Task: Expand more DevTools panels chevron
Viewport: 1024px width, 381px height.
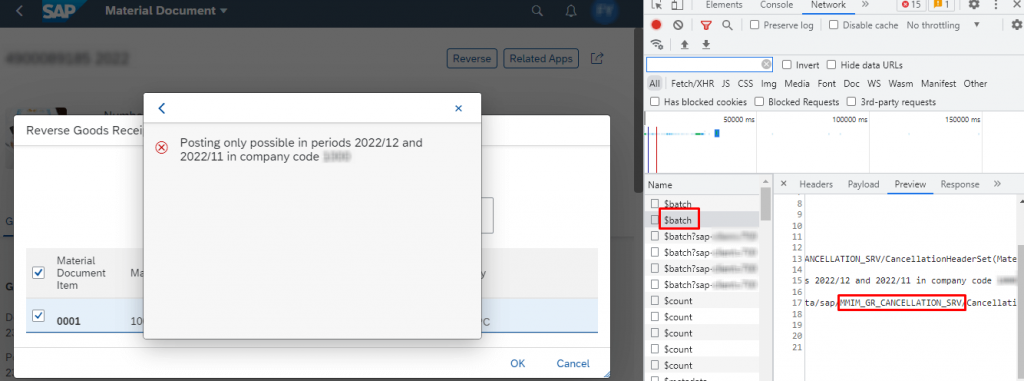Action: click(x=865, y=5)
